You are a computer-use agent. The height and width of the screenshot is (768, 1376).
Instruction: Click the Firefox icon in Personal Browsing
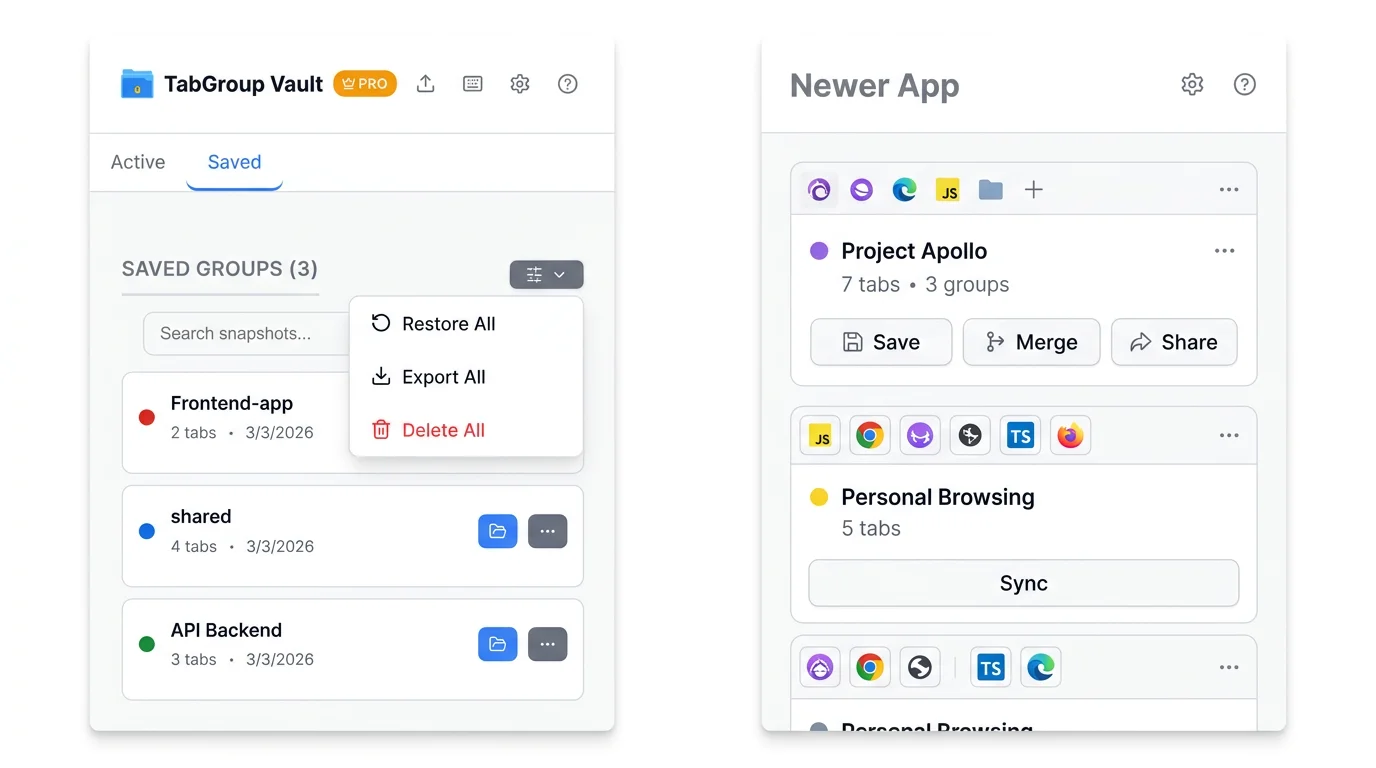tap(1070, 436)
